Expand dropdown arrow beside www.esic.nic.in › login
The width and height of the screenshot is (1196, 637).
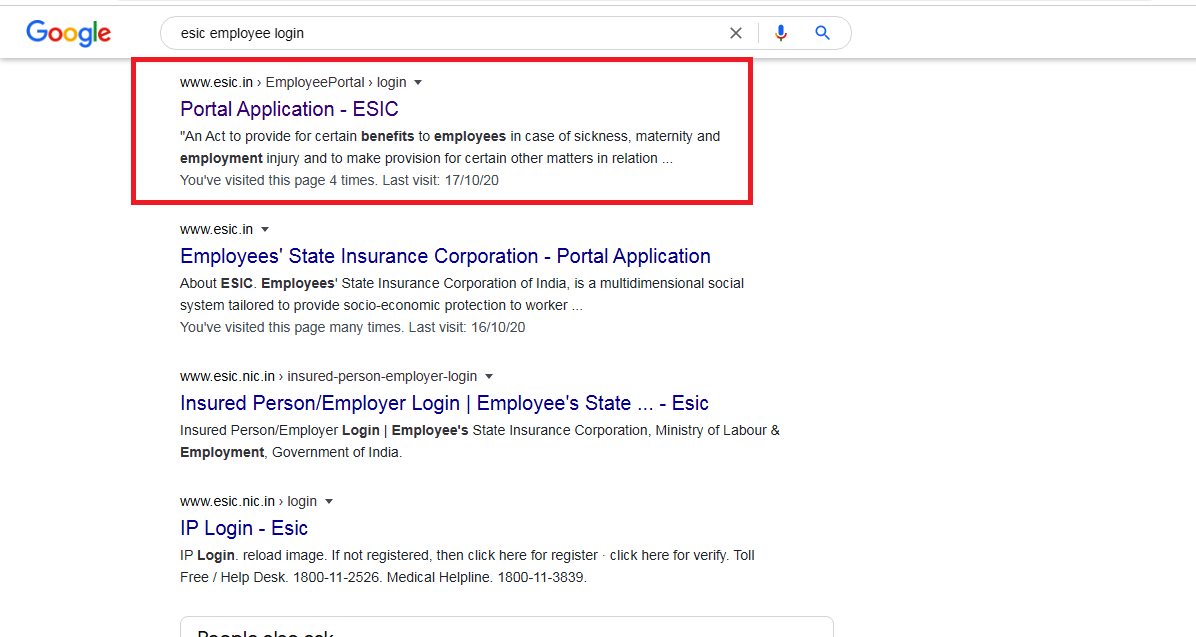tap(329, 502)
